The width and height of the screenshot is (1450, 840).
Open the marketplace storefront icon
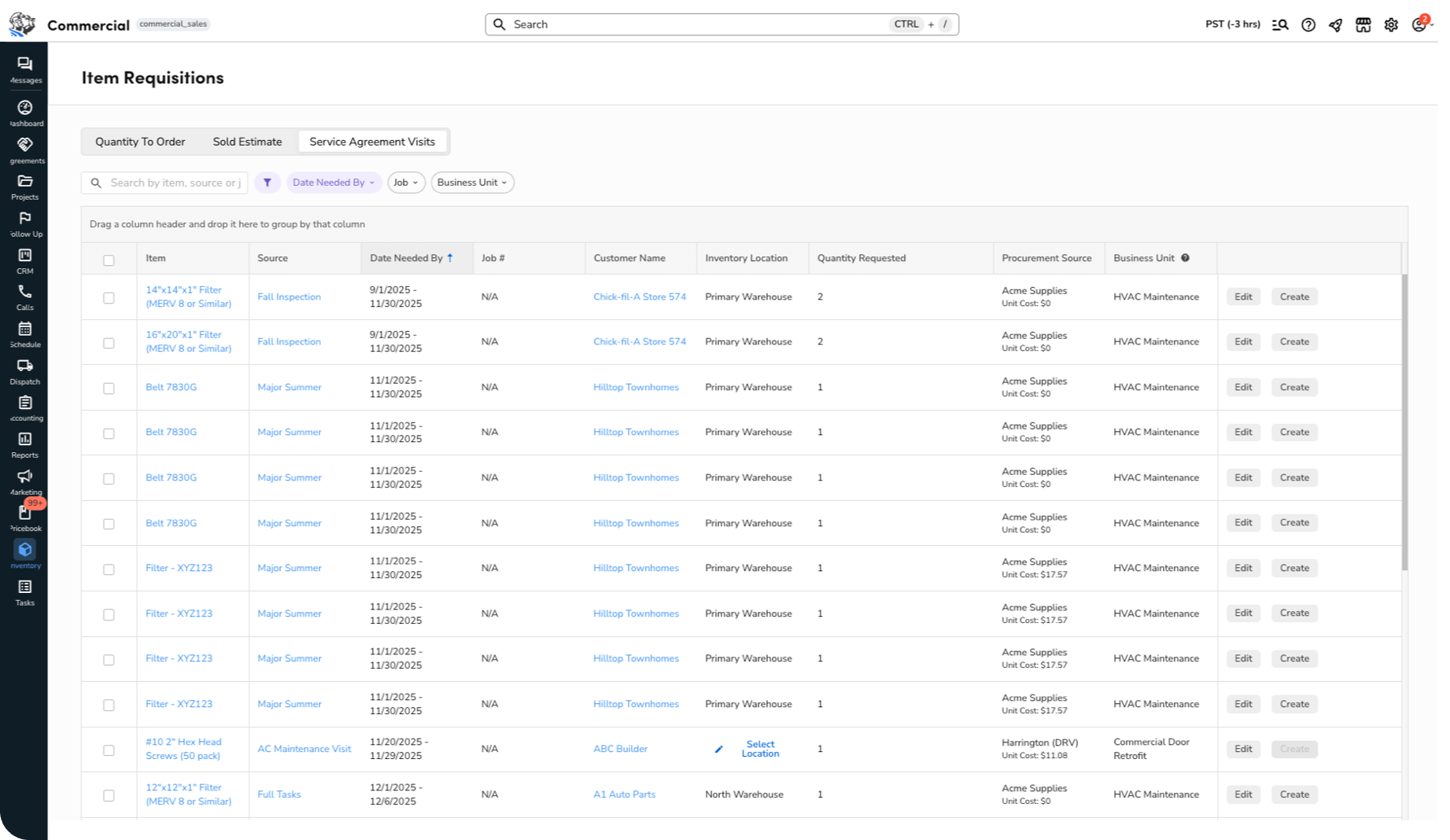(1363, 24)
